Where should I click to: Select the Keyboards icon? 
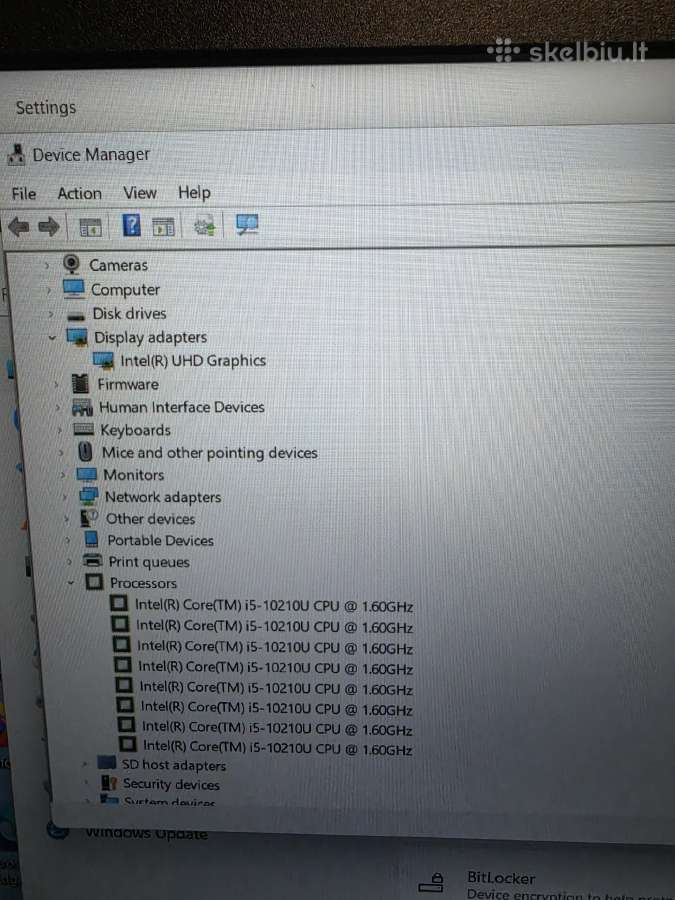[x=84, y=429]
